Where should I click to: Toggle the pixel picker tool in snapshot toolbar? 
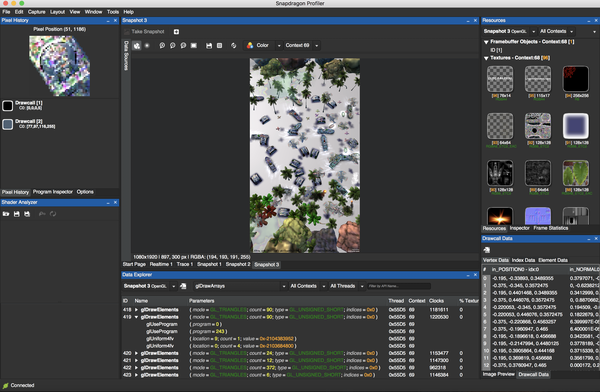coord(137,46)
